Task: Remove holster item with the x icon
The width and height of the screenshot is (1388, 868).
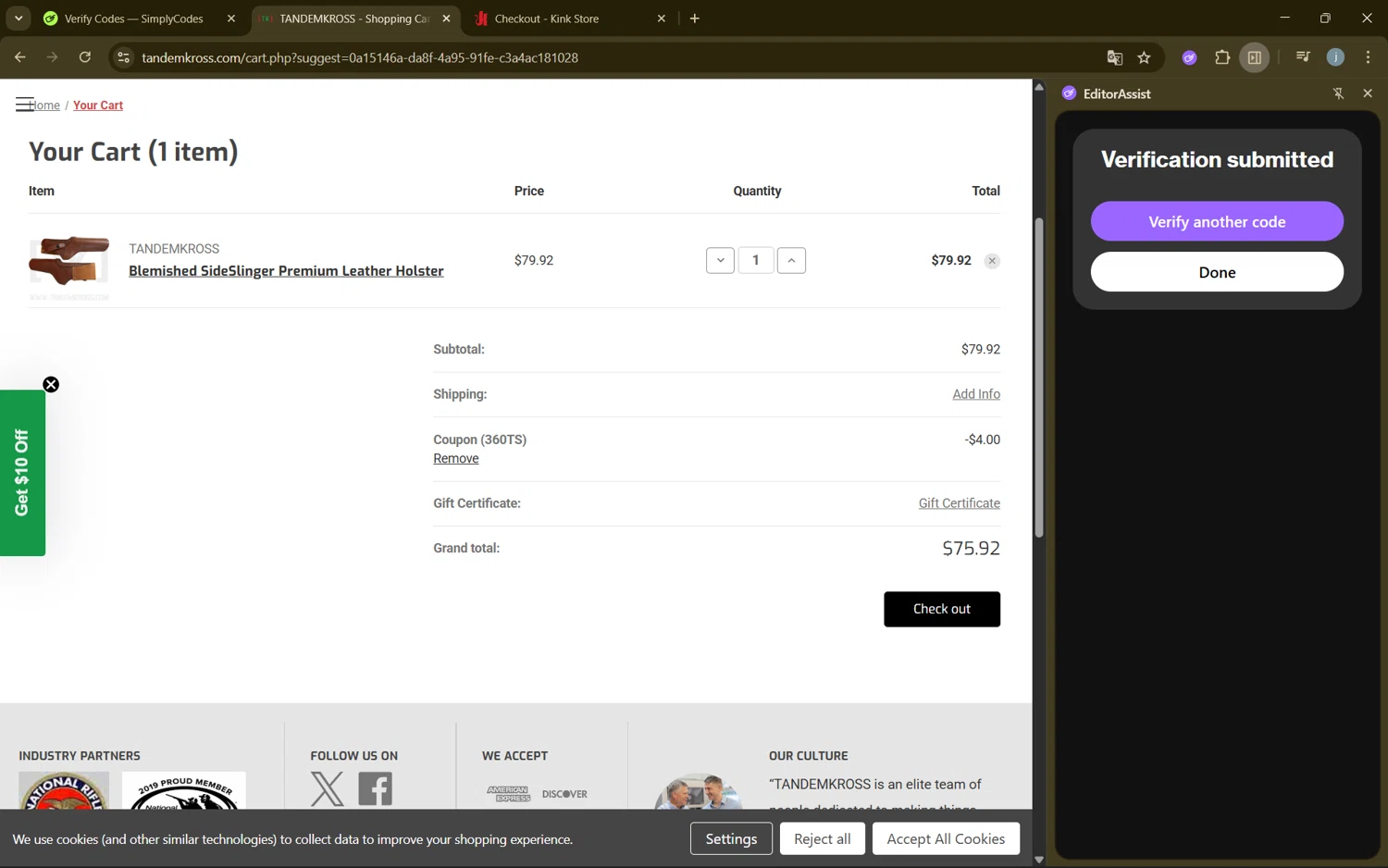Action: pyautogui.click(x=992, y=261)
